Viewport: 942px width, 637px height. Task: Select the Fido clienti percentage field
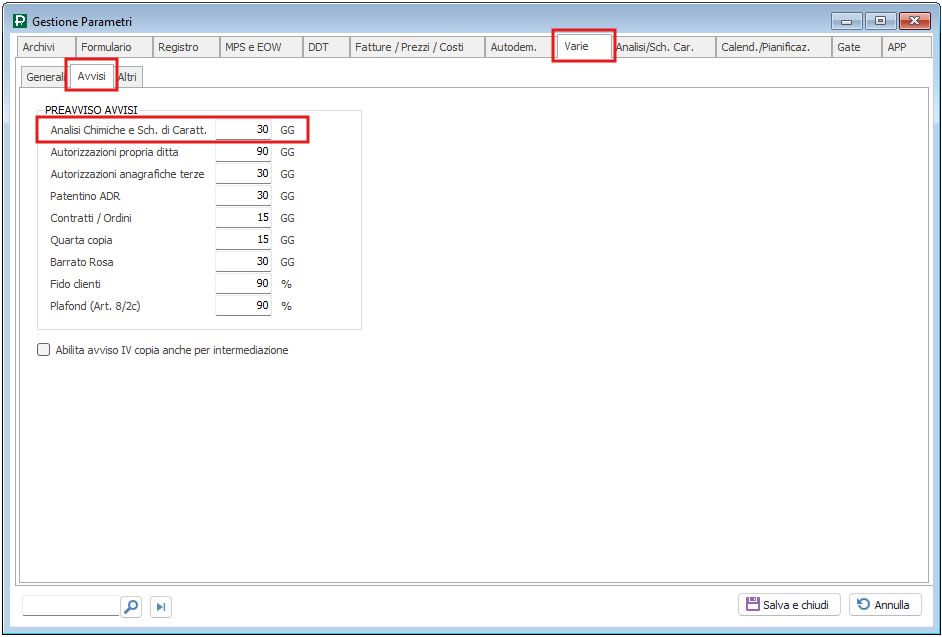click(243, 284)
